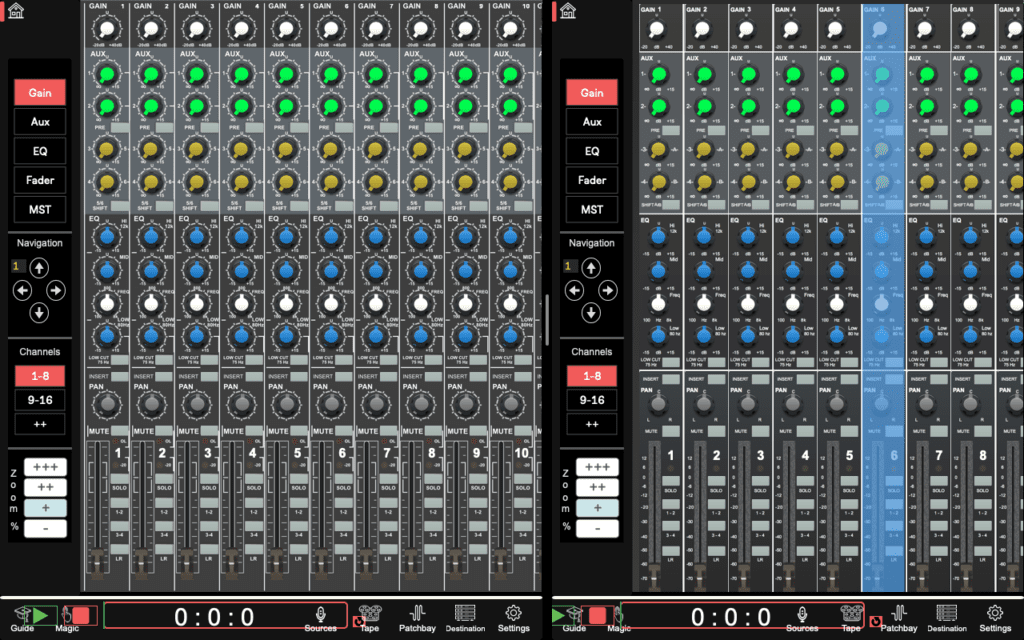1024x640 pixels.
Task: Set zoom to +++ in right view
Action: click(597, 467)
